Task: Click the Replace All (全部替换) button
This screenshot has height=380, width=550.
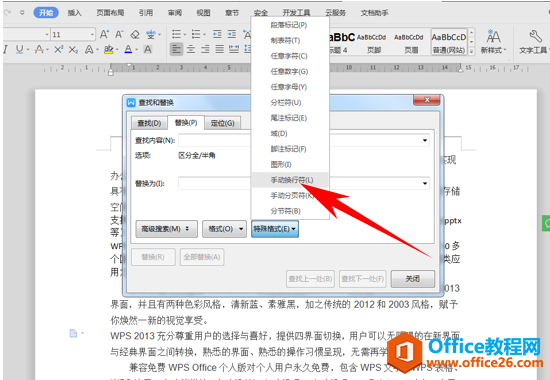Action: coord(202,257)
